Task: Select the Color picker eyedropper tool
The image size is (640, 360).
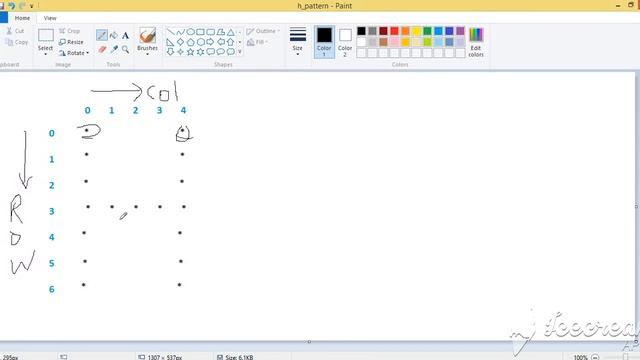Action: [114, 49]
